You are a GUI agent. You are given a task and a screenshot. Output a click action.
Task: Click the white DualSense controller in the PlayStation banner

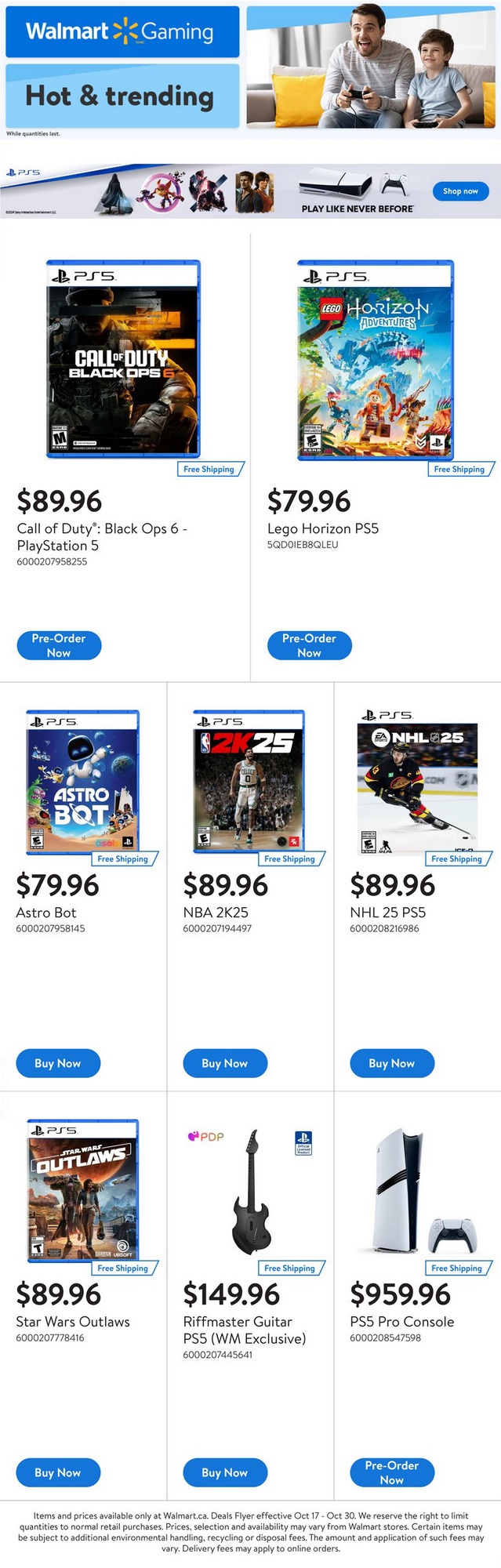(x=394, y=184)
